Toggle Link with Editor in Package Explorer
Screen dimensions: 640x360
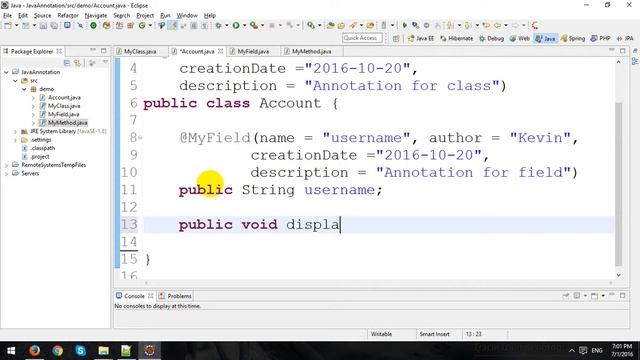coord(77,63)
